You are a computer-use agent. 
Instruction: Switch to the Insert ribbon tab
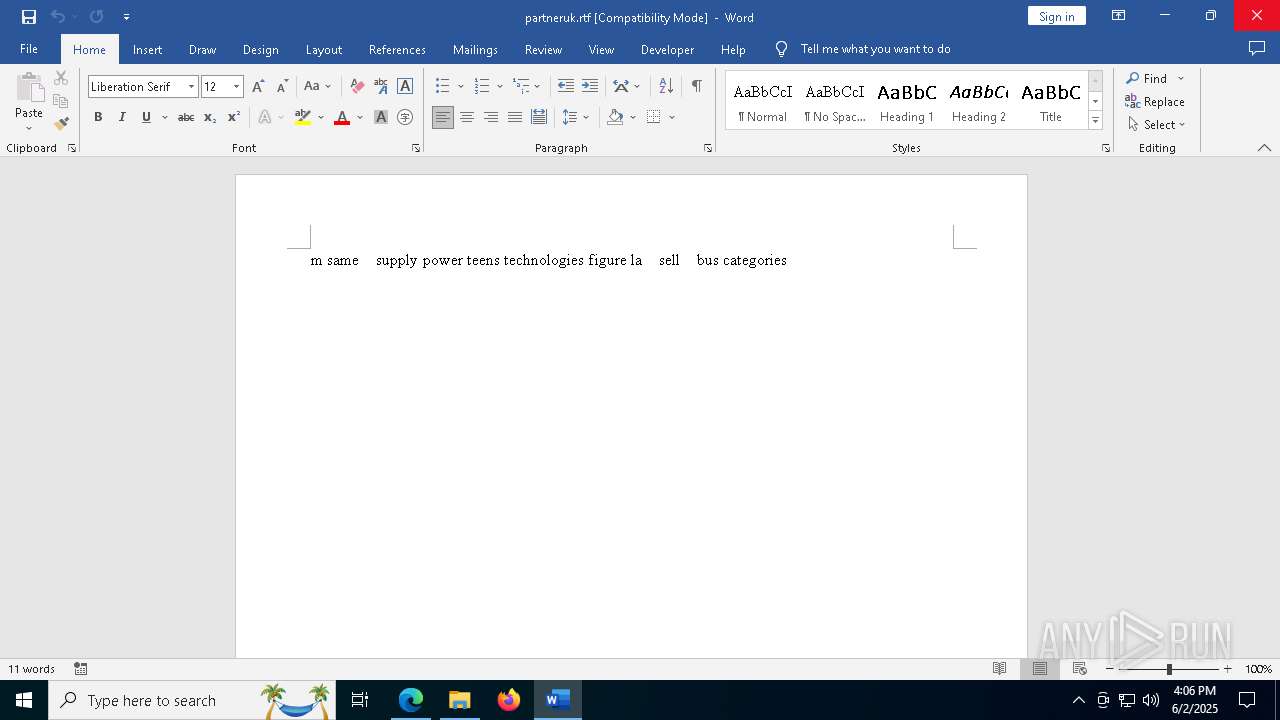point(147,49)
